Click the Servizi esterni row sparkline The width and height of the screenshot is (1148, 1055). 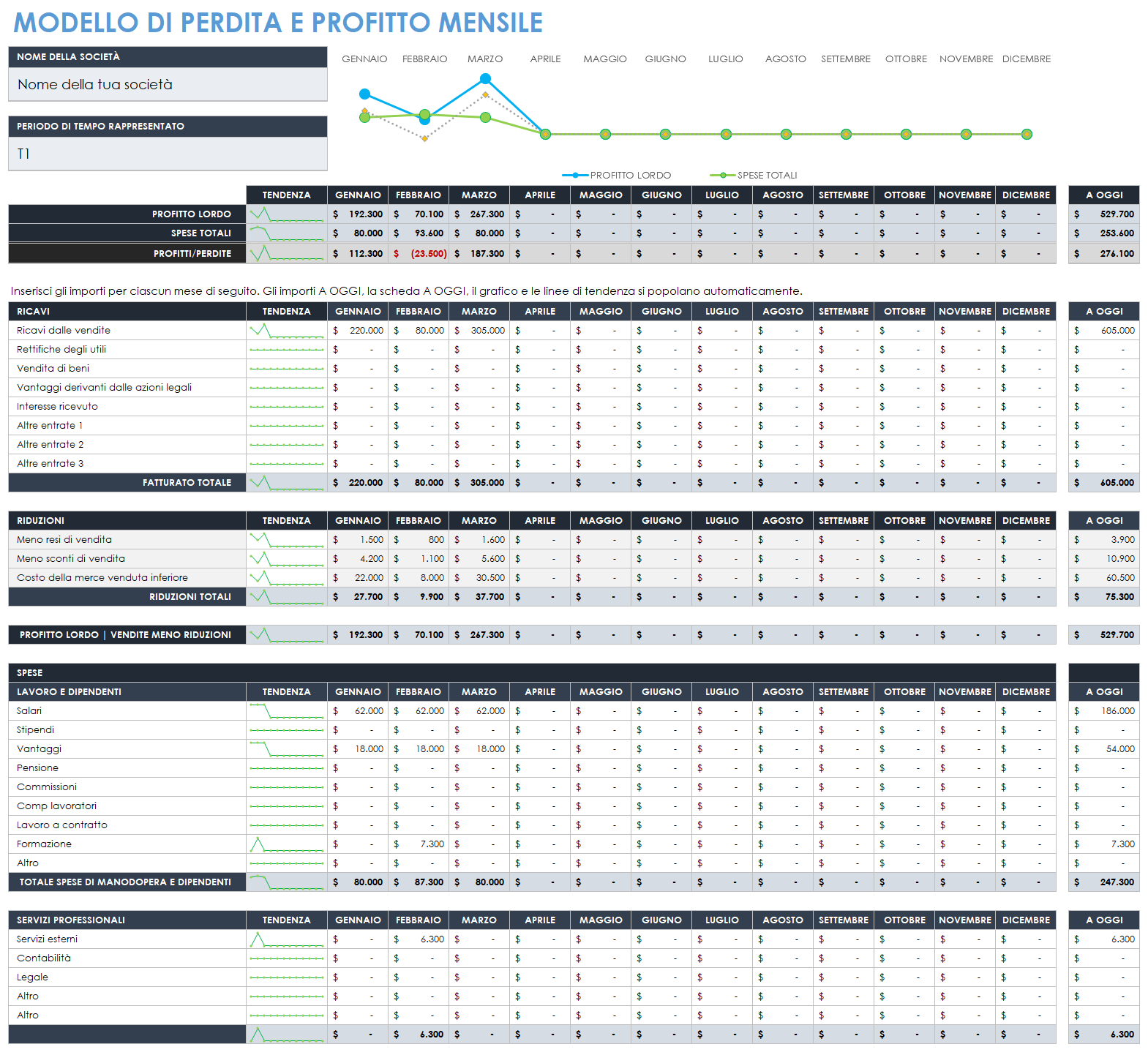click(287, 939)
